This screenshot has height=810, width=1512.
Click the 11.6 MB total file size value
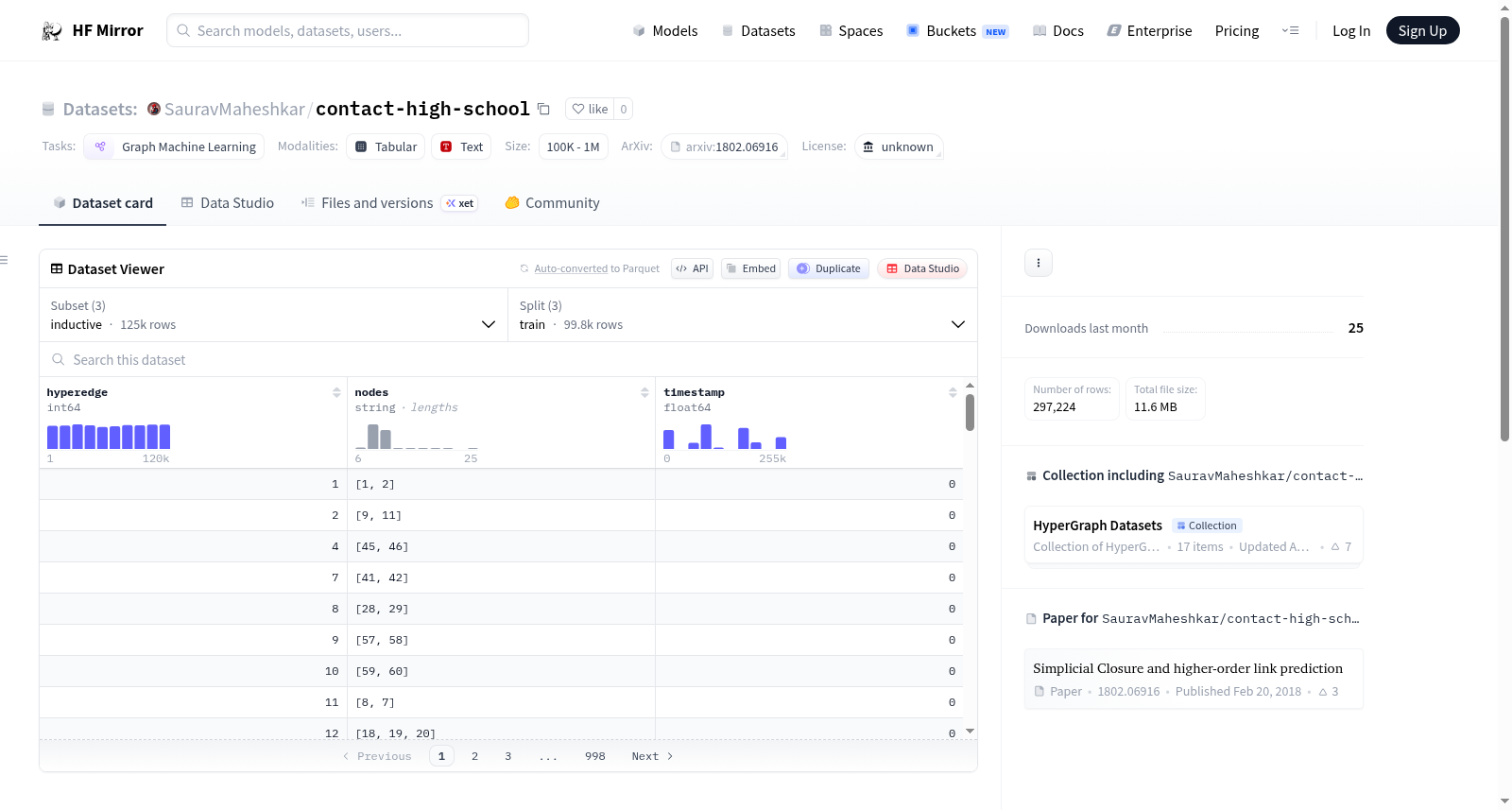point(1156,407)
